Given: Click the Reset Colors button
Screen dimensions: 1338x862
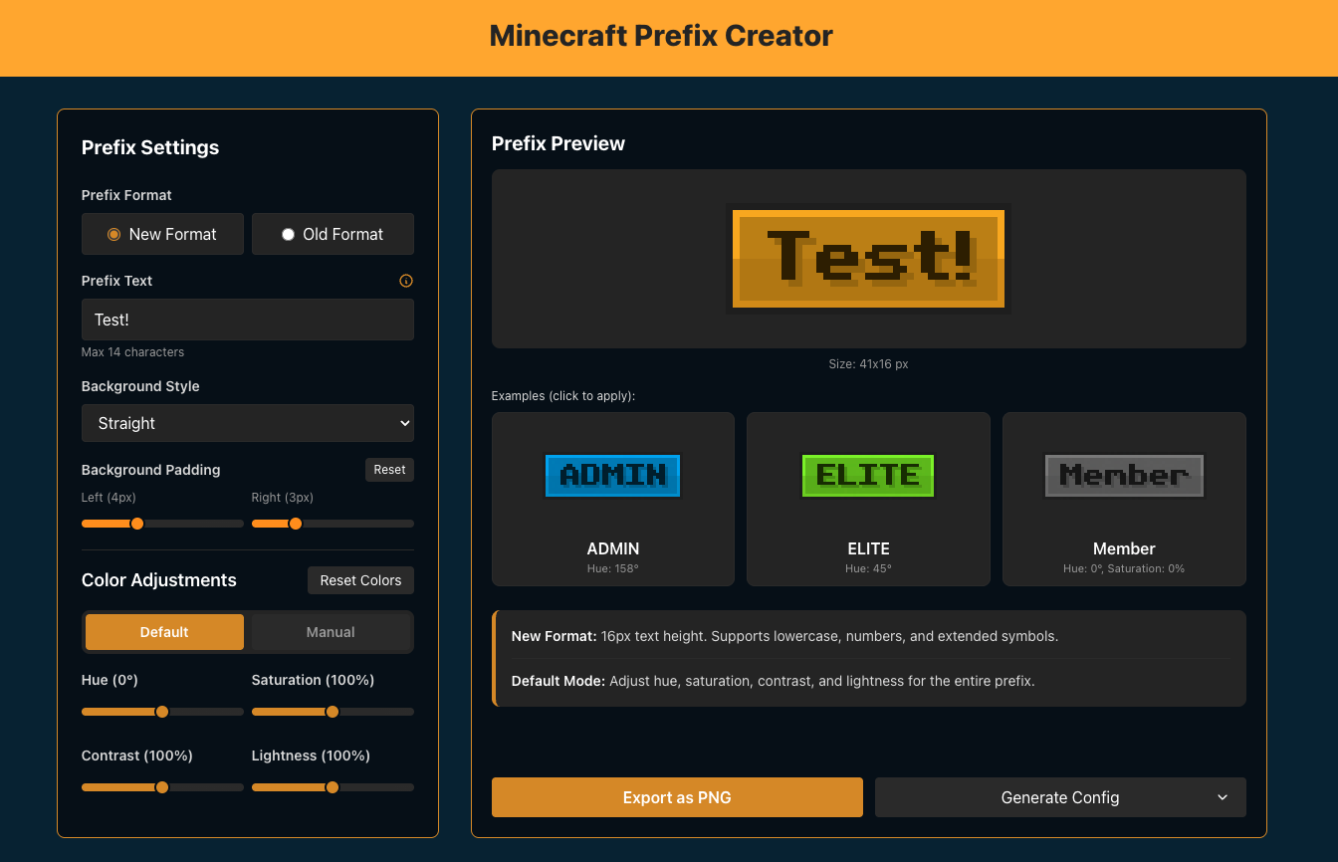Looking at the screenshot, I should click(x=360, y=580).
